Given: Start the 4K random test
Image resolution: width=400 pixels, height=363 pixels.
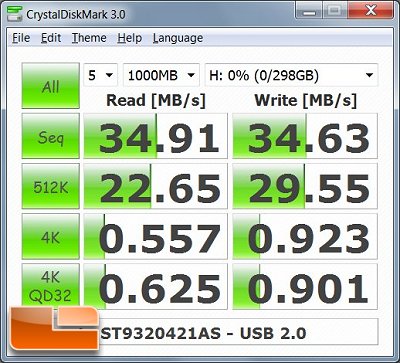Looking at the screenshot, I should 51,236.
